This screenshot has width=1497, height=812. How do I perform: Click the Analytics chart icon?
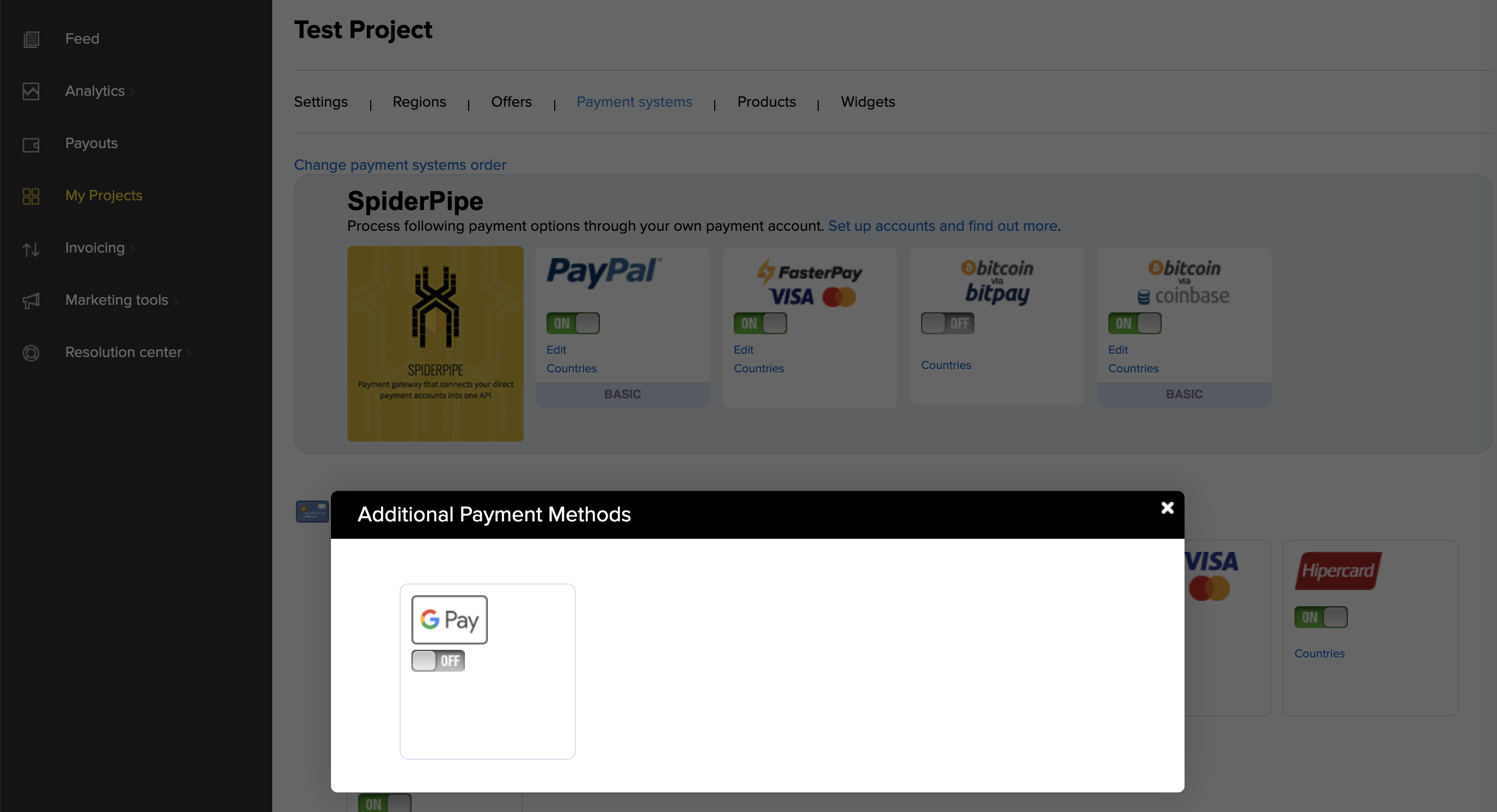tap(31, 91)
